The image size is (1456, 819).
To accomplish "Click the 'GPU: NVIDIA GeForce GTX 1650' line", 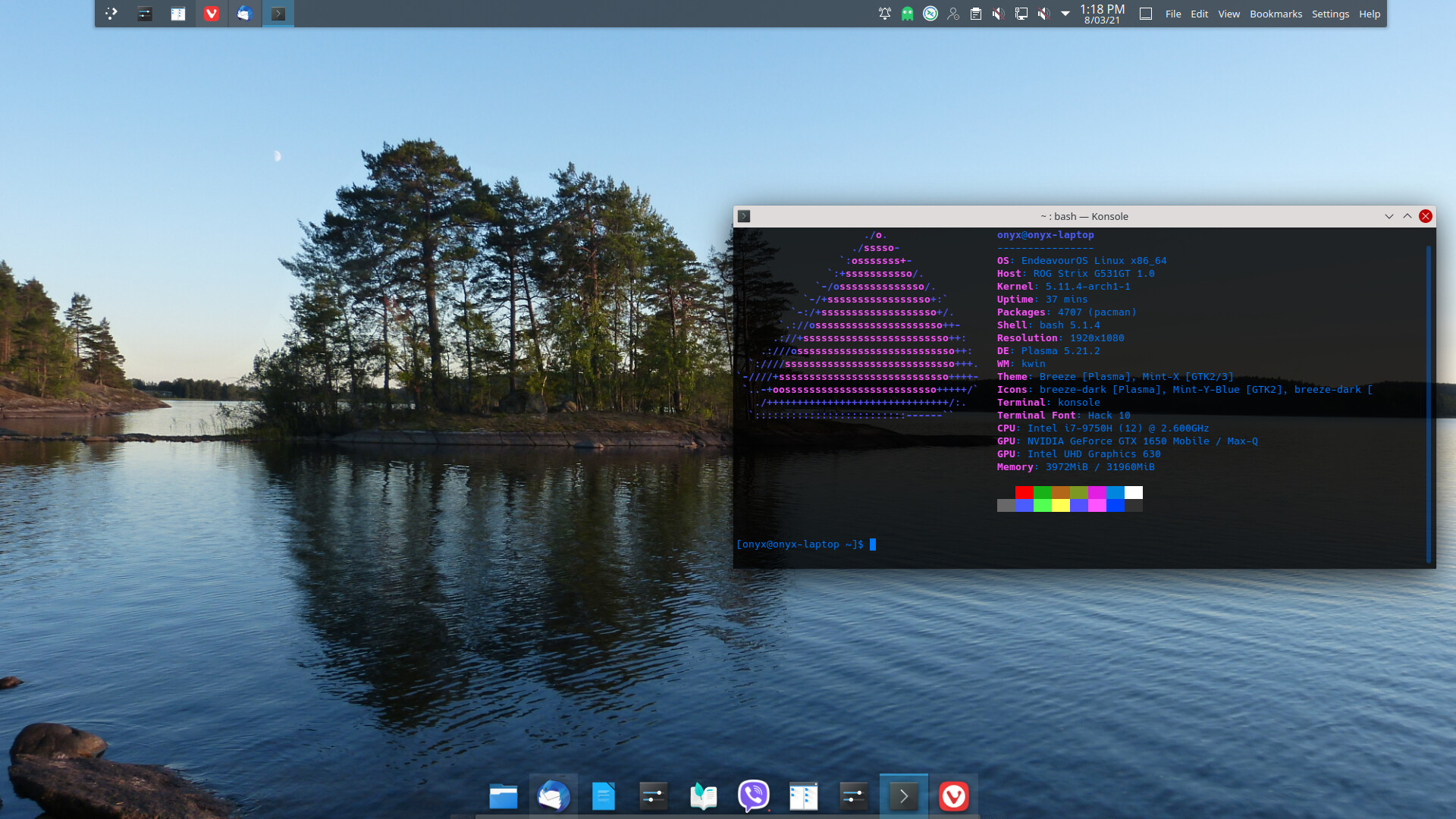I will [1128, 441].
